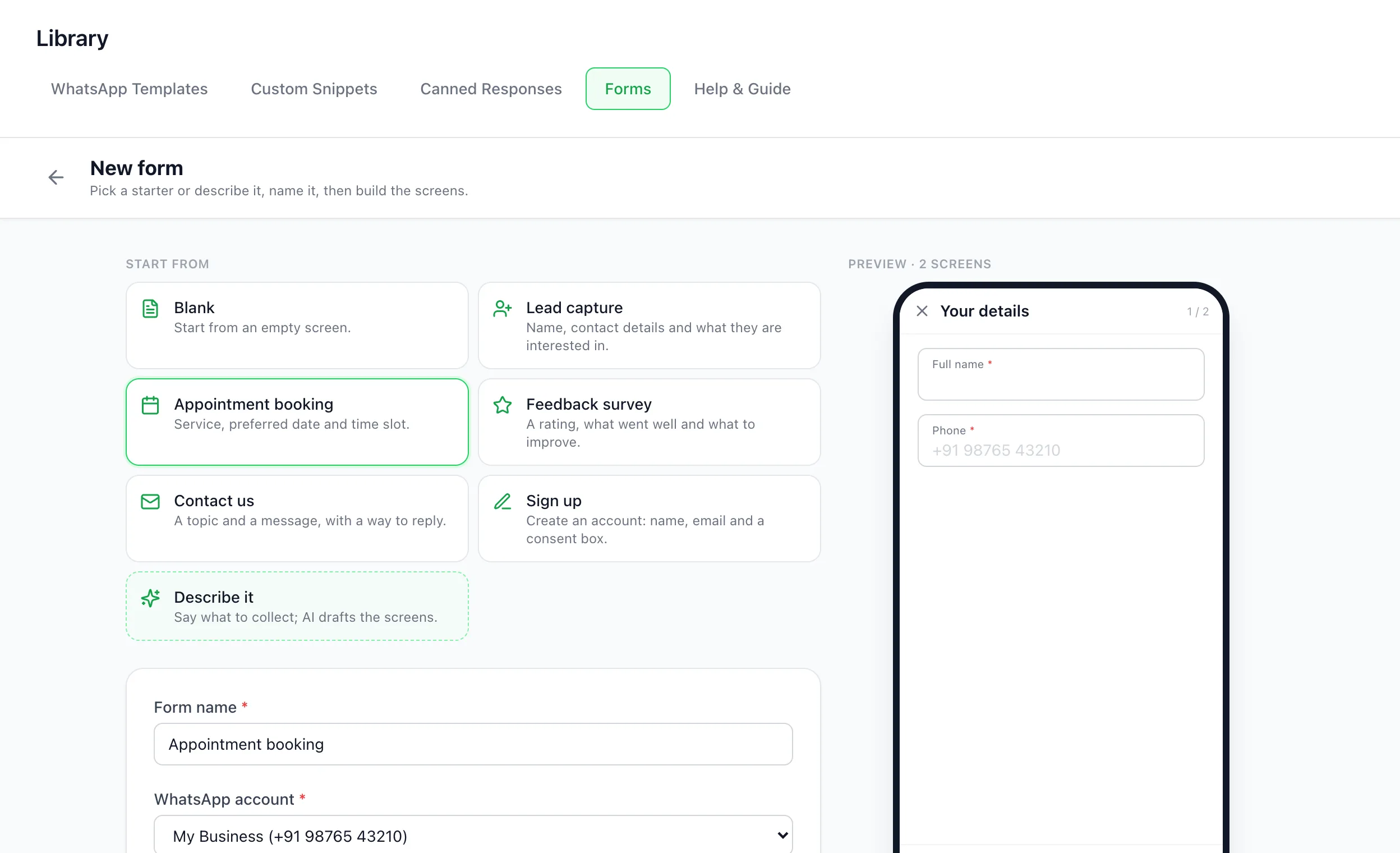Click the Feedback survey star icon
The height and width of the screenshot is (853, 1400).
click(502, 405)
